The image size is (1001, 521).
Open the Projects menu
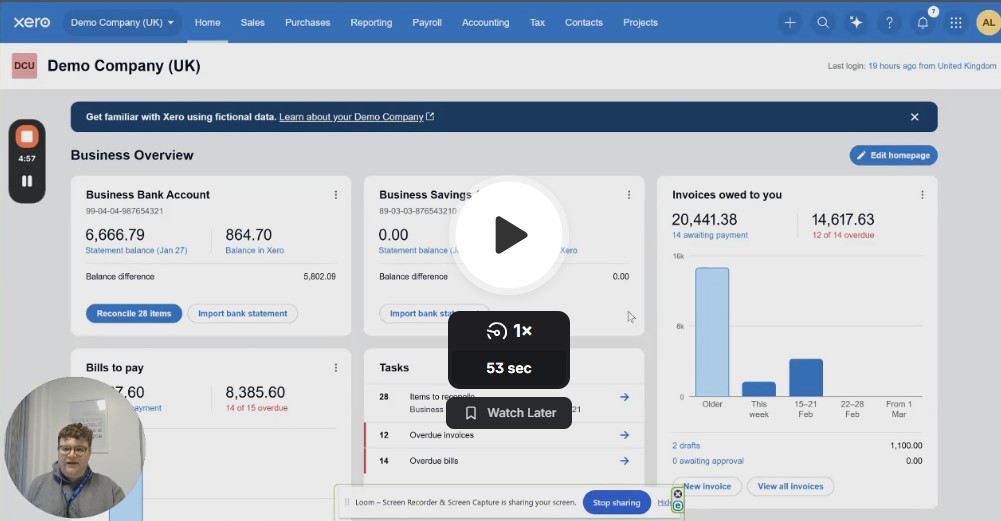click(x=640, y=22)
